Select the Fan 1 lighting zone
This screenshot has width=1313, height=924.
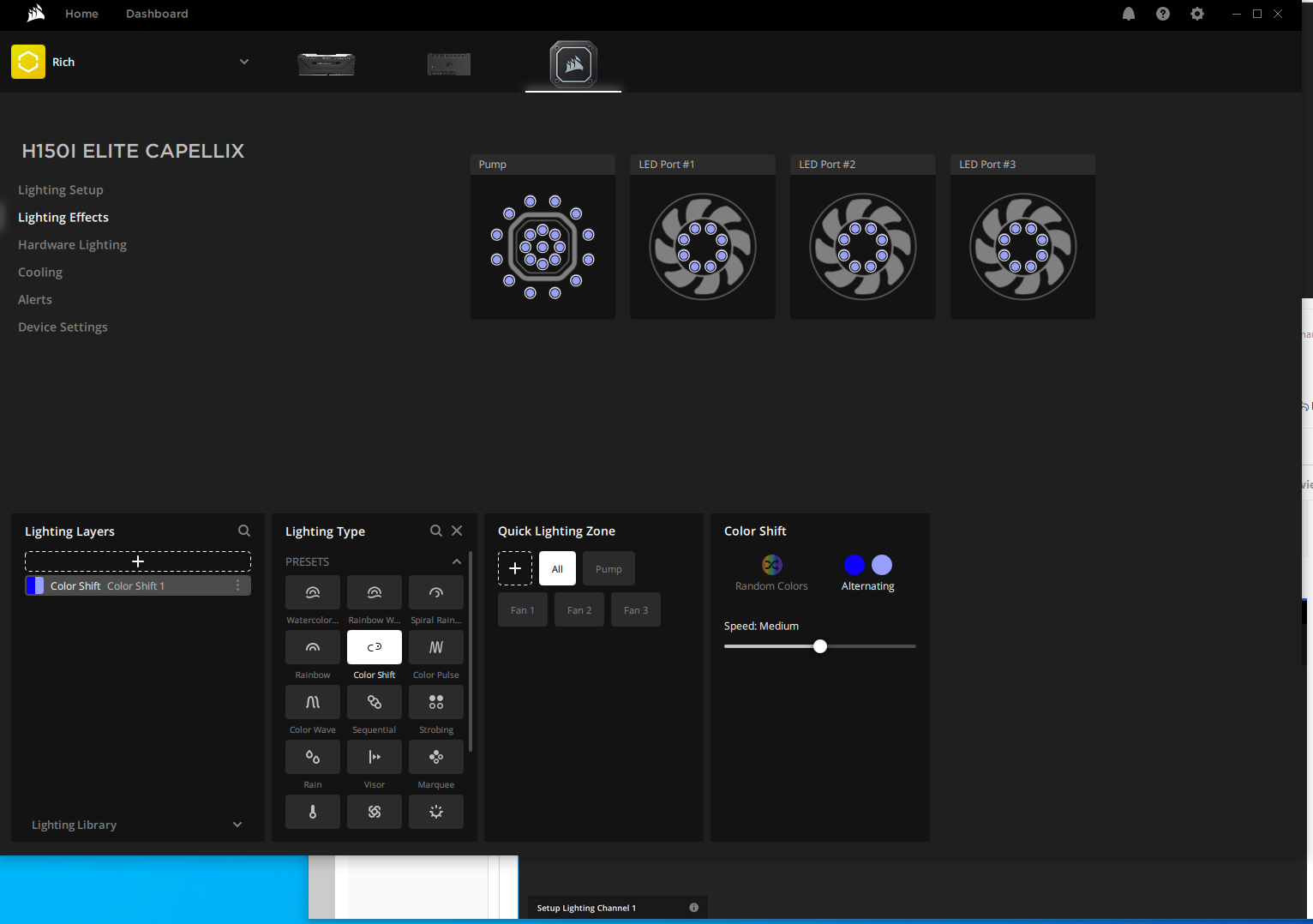coord(523,609)
